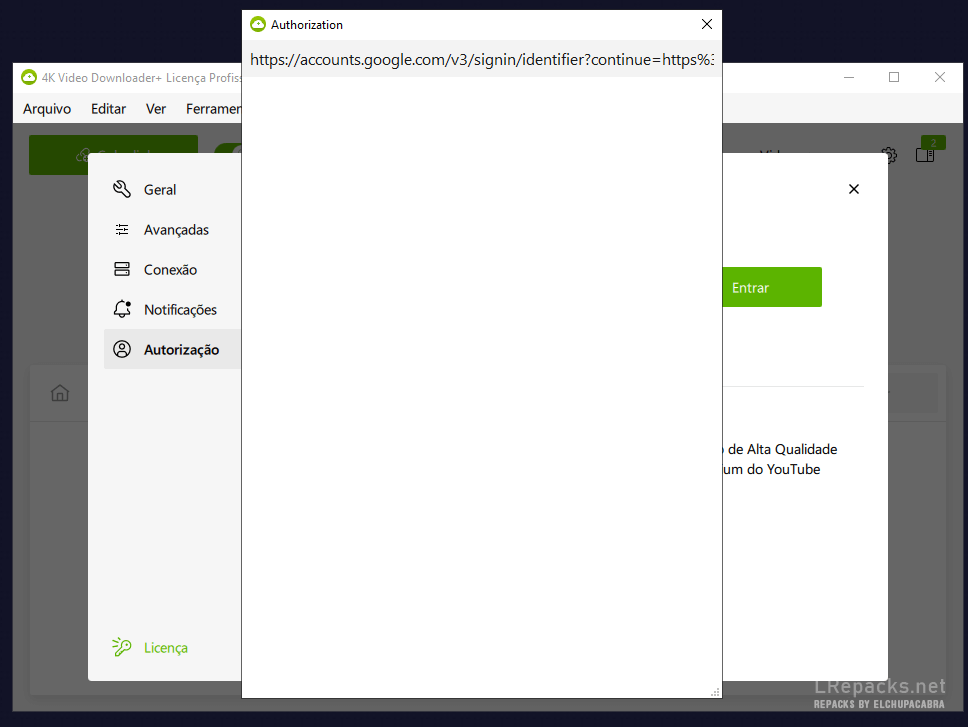Screen dimensions: 968x727
Task: Open the partially hidden Ferramentas menu
Action: click(x=213, y=109)
